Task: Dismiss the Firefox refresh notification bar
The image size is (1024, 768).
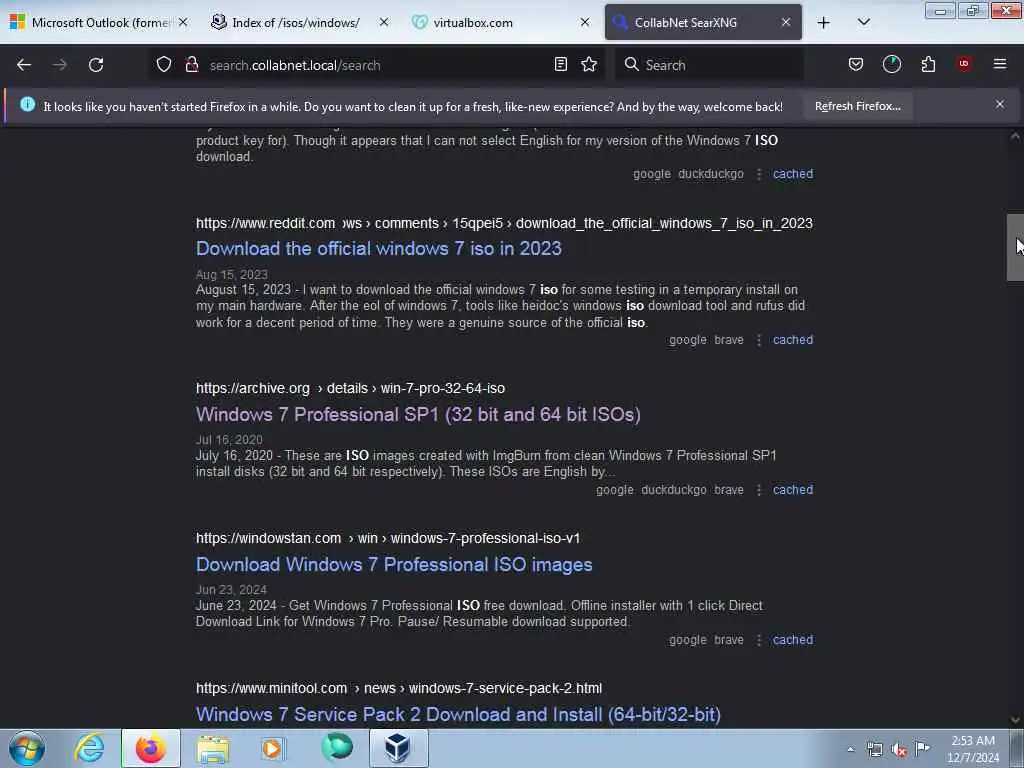Action: [1000, 104]
